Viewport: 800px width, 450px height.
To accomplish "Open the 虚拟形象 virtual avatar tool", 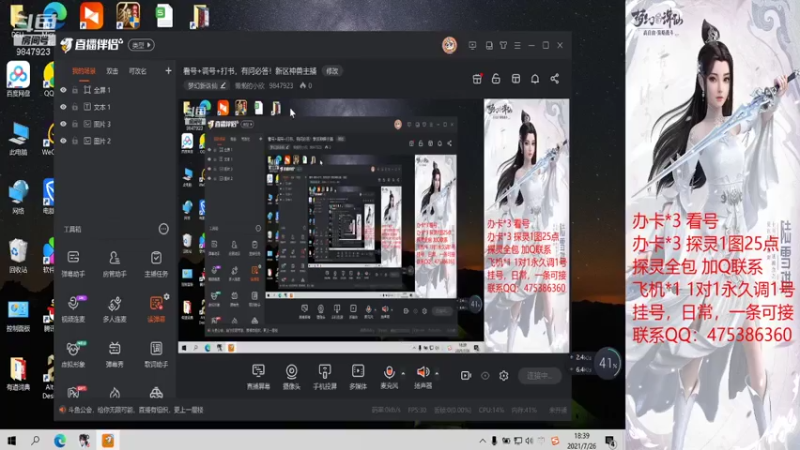I will (73, 354).
